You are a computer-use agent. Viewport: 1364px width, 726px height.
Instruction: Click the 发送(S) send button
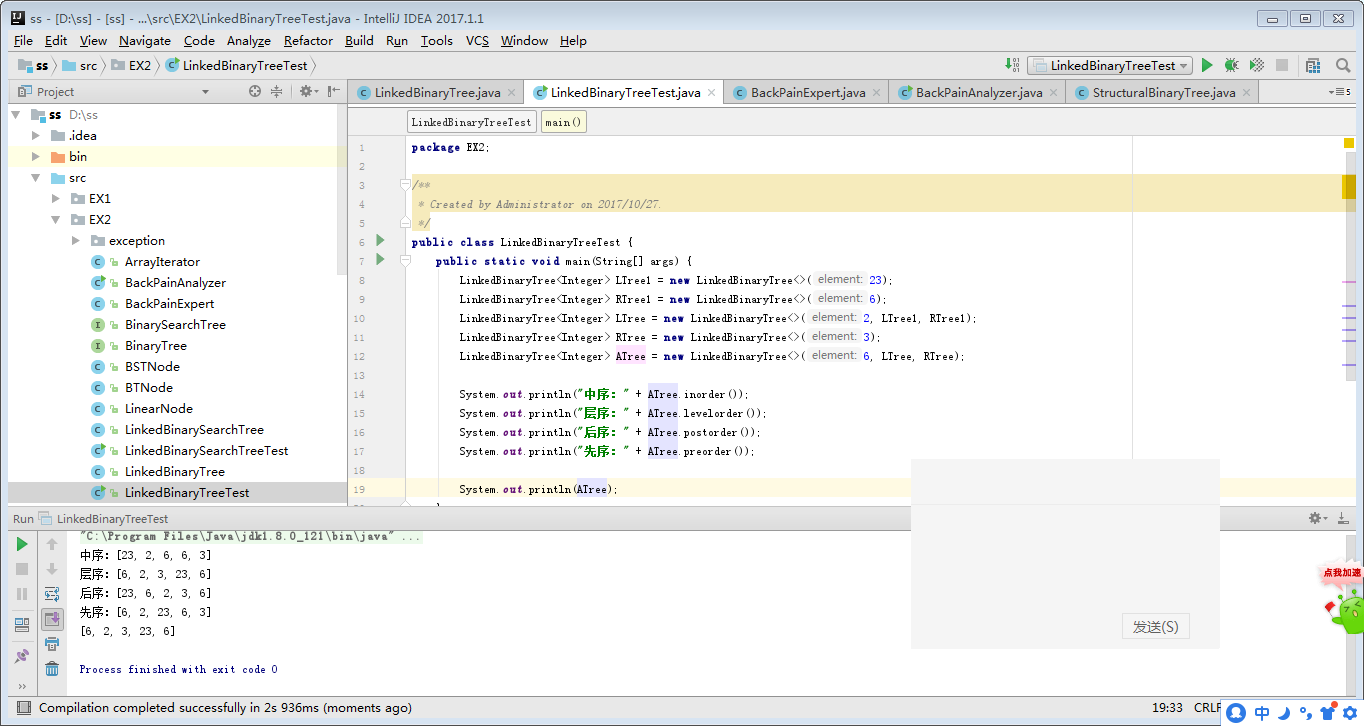[1155, 627]
